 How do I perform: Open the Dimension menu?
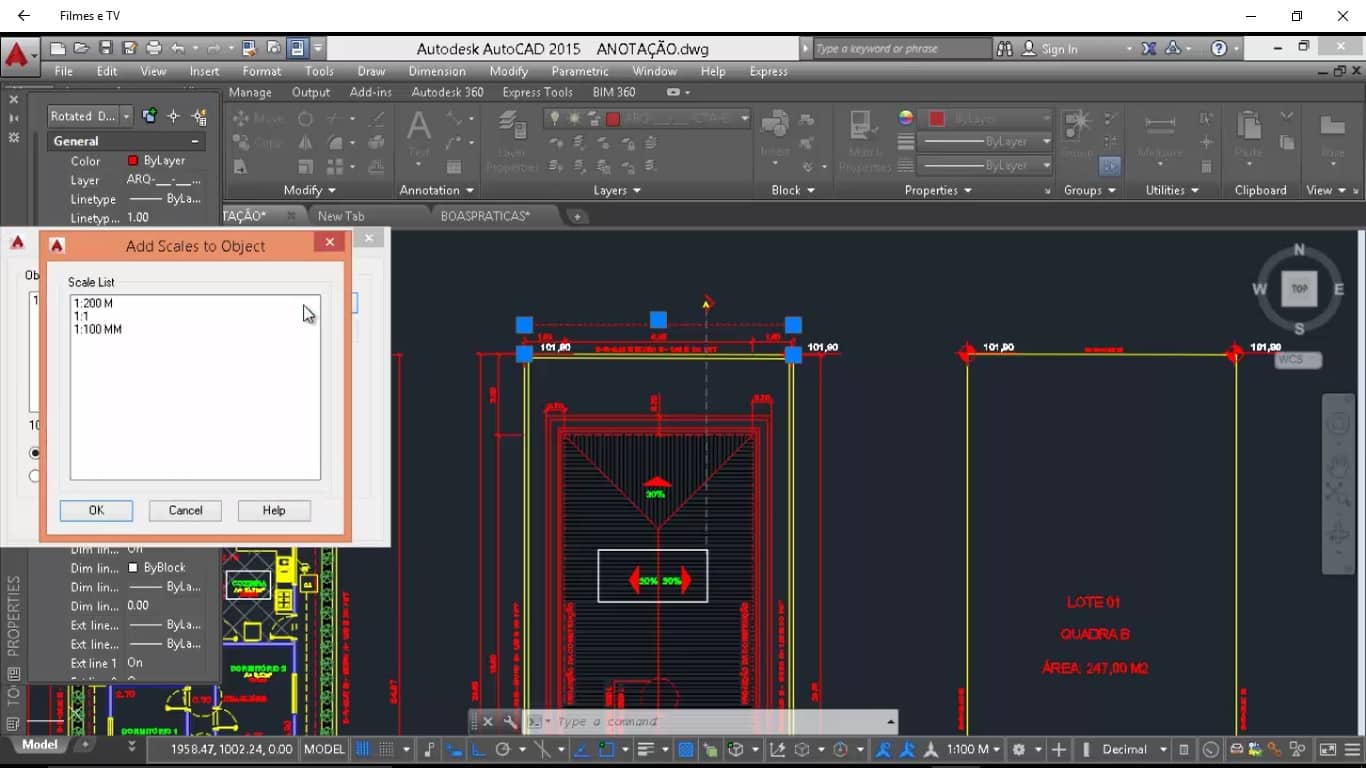point(436,71)
